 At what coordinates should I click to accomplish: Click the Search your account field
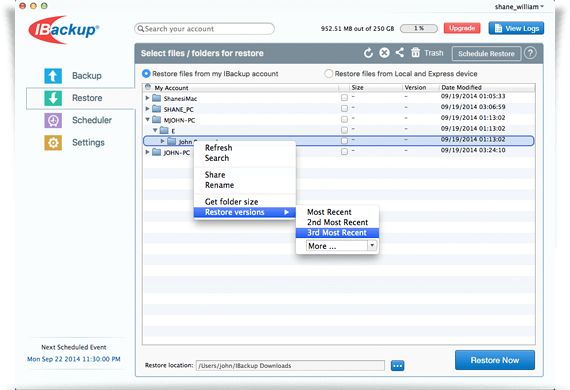point(204,29)
